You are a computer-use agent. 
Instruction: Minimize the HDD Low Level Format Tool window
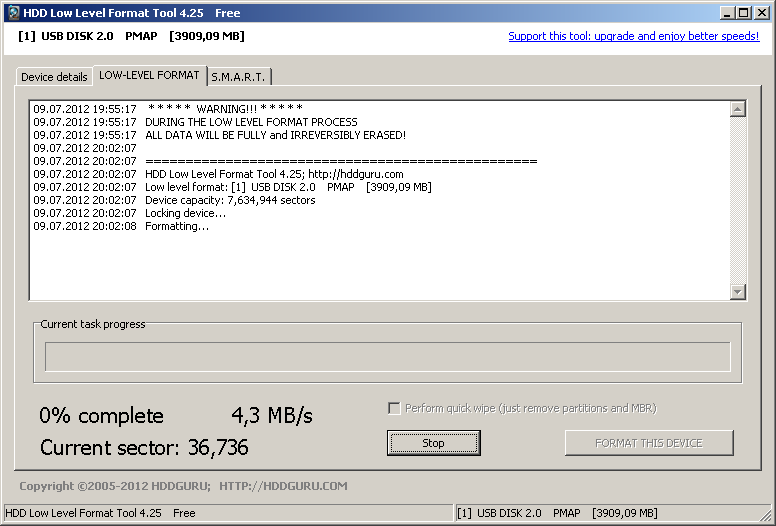[727, 13]
